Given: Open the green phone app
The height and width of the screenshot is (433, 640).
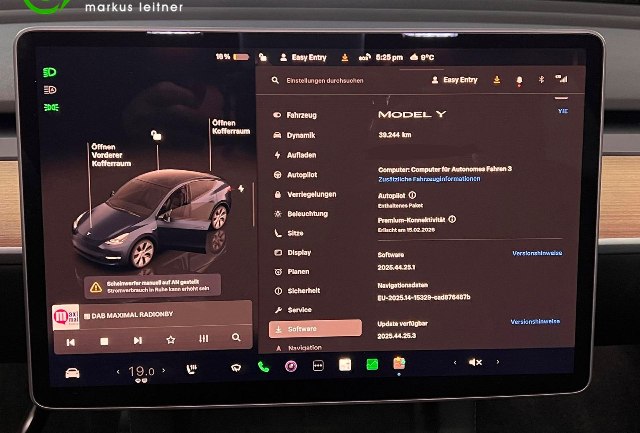Looking at the screenshot, I should (264, 367).
